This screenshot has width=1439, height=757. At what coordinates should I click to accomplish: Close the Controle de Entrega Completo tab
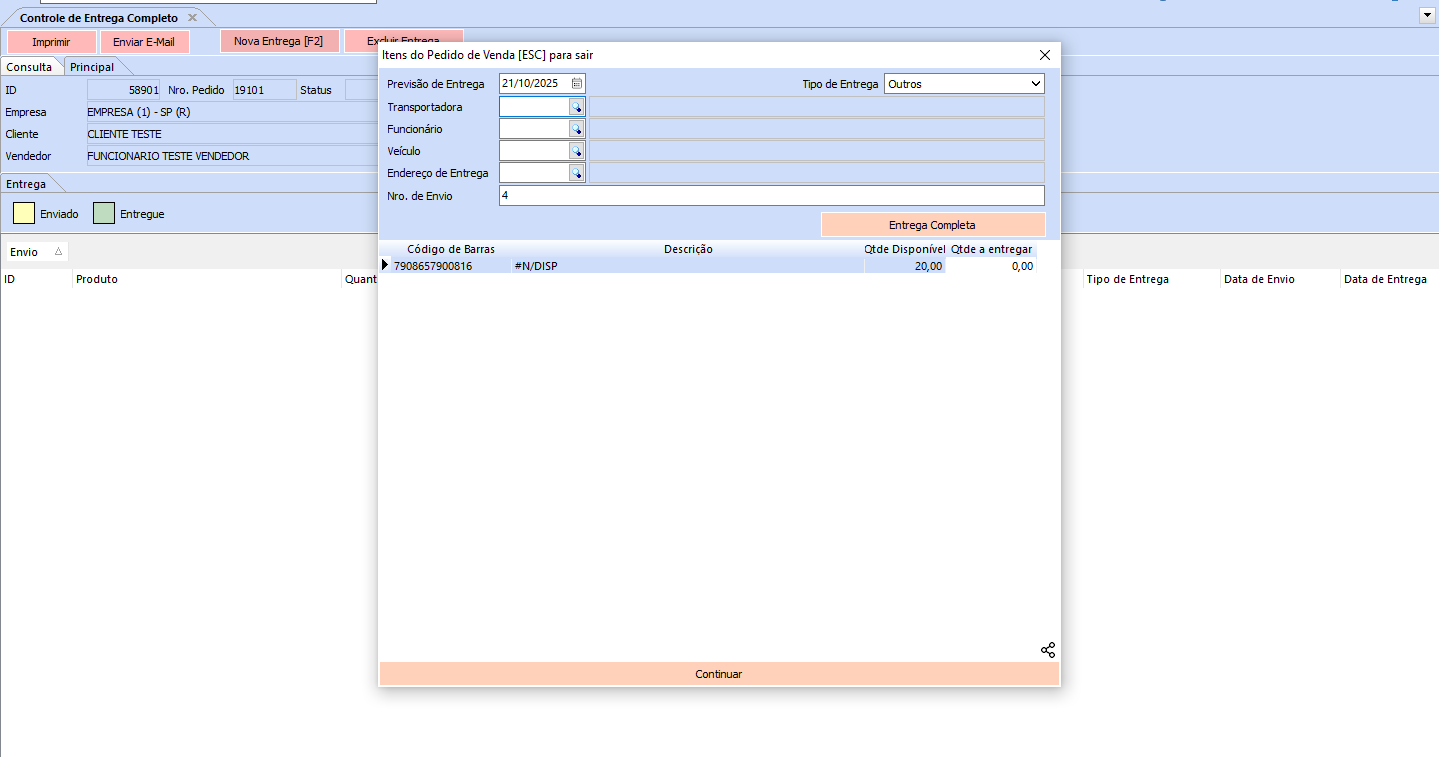coord(192,18)
